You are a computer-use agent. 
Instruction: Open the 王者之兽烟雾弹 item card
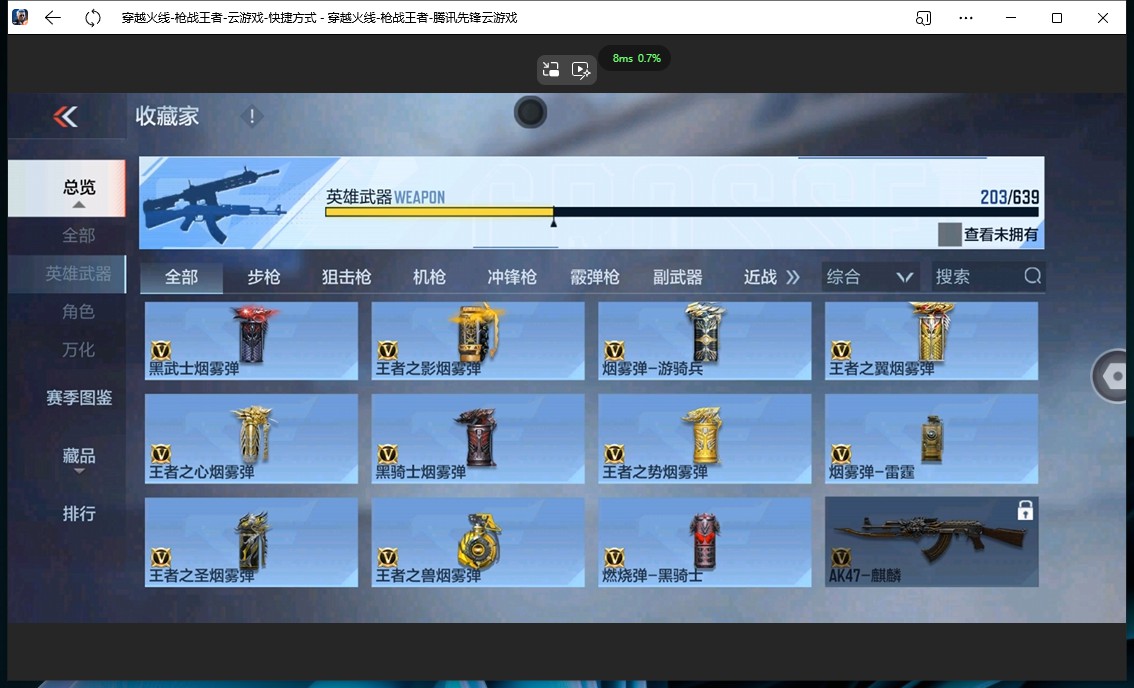478,542
